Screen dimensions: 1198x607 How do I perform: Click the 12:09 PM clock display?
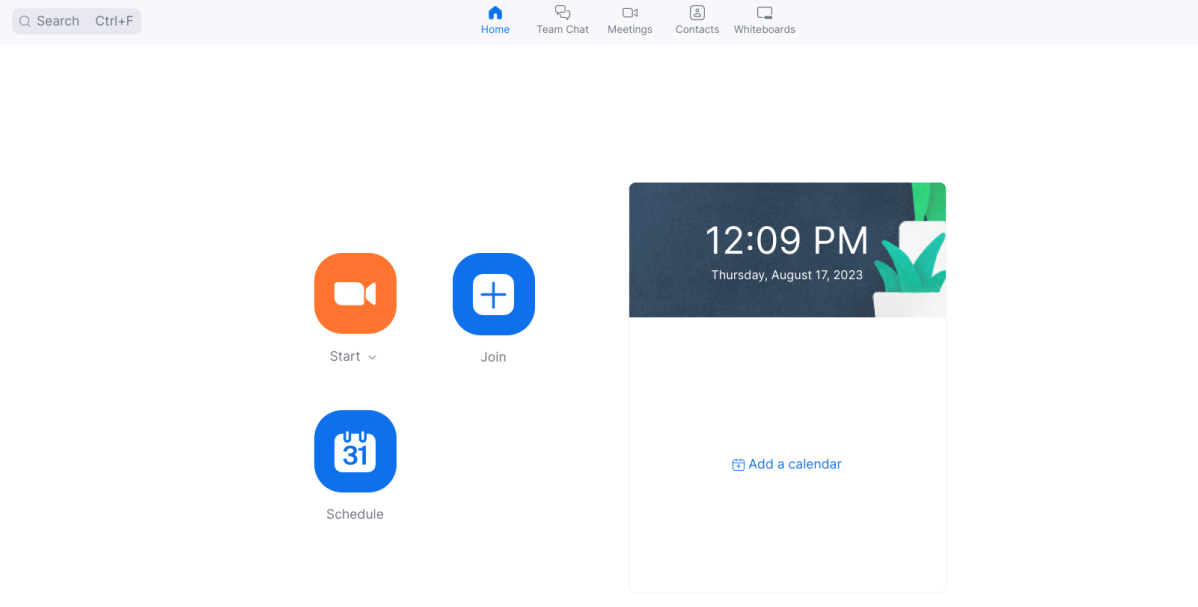point(787,241)
